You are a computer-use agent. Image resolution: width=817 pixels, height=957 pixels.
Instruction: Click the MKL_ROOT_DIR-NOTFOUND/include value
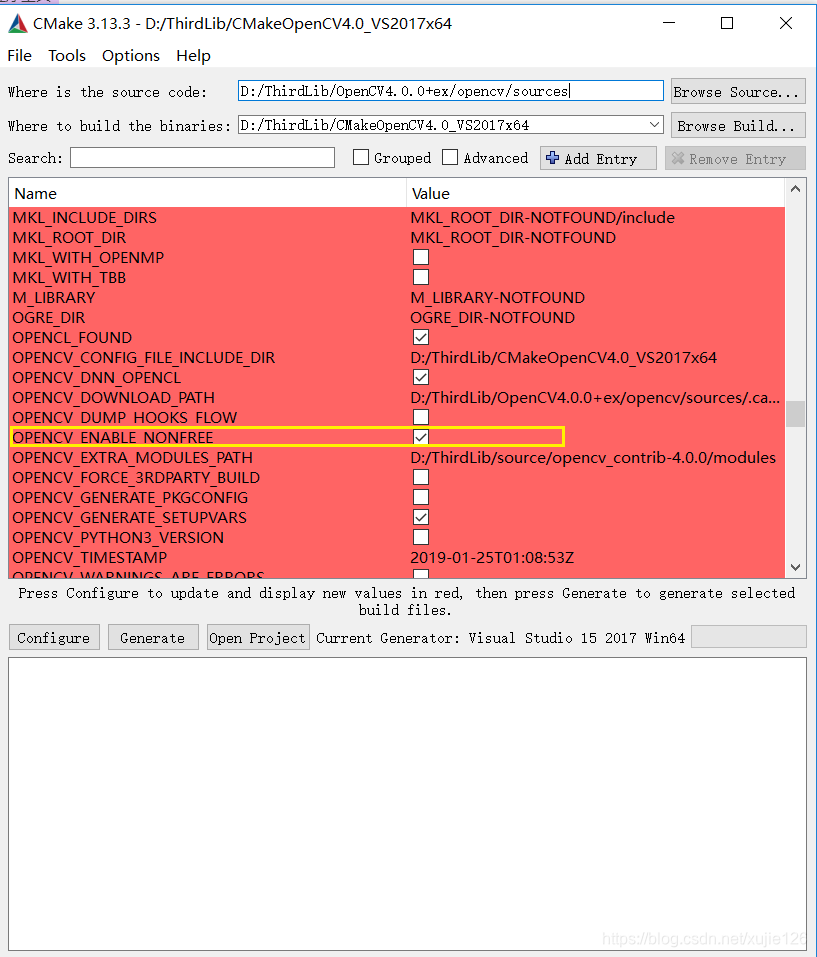(542, 217)
